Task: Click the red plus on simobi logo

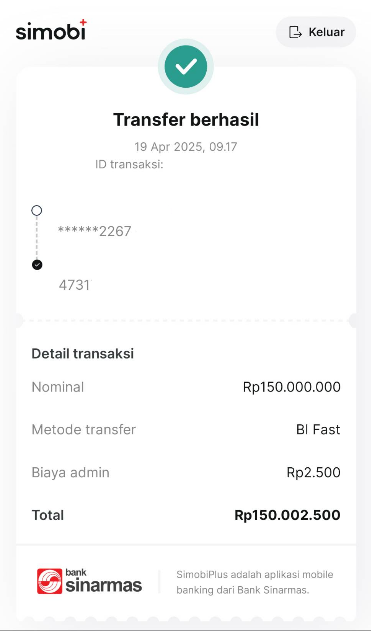Action: pyautogui.click(x=83, y=22)
